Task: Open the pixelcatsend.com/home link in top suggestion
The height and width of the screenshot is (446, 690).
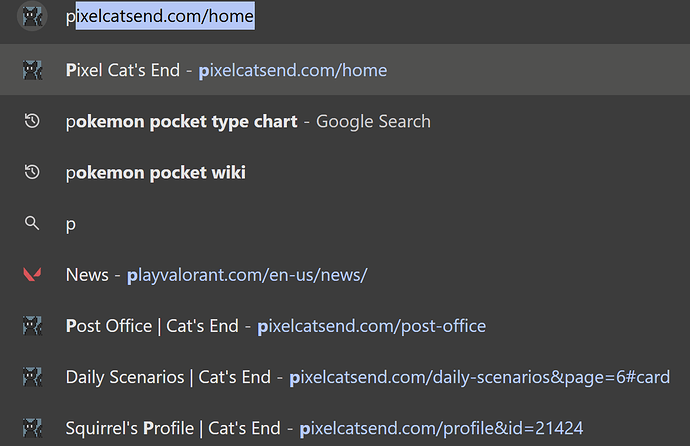Action: [293, 70]
